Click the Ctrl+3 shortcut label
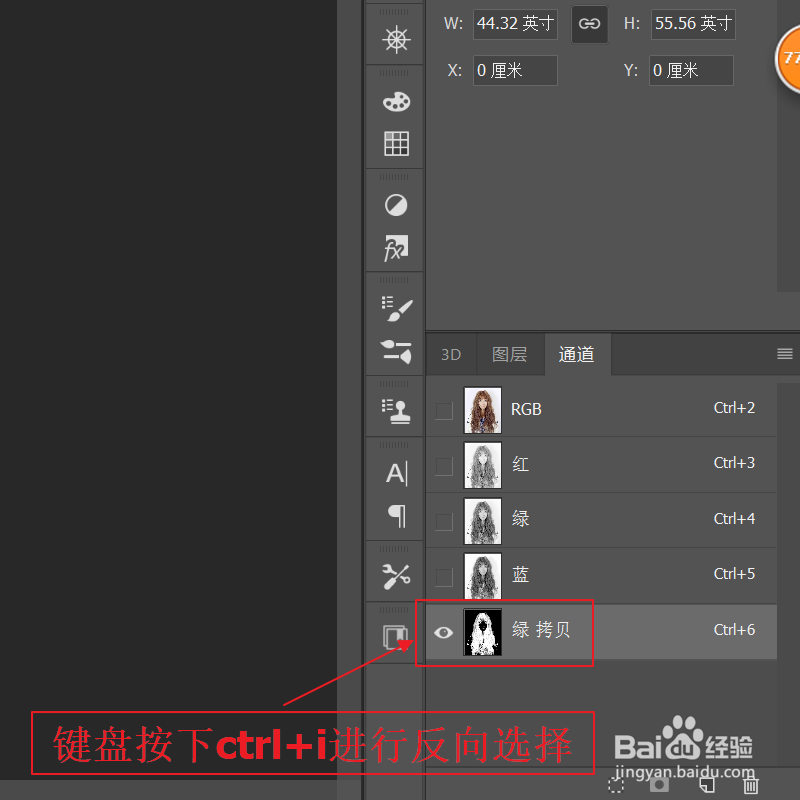 pos(734,463)
